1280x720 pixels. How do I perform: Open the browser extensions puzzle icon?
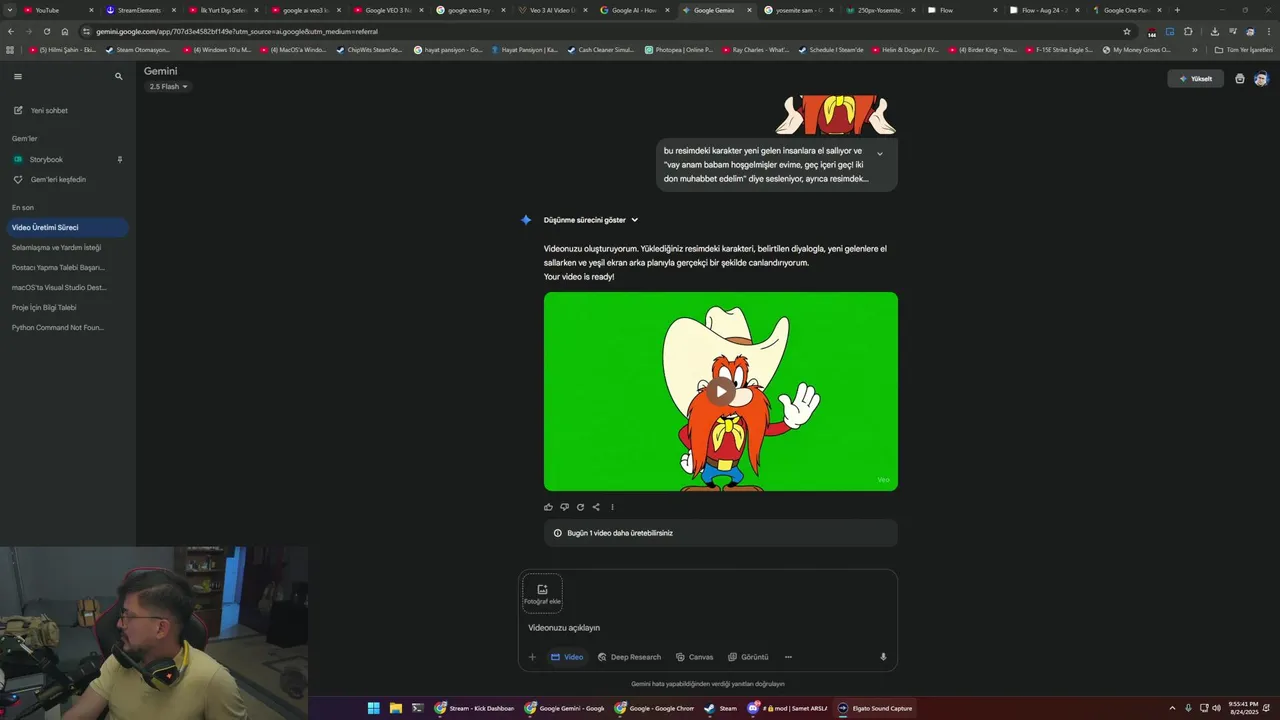tap(1188, 31)
